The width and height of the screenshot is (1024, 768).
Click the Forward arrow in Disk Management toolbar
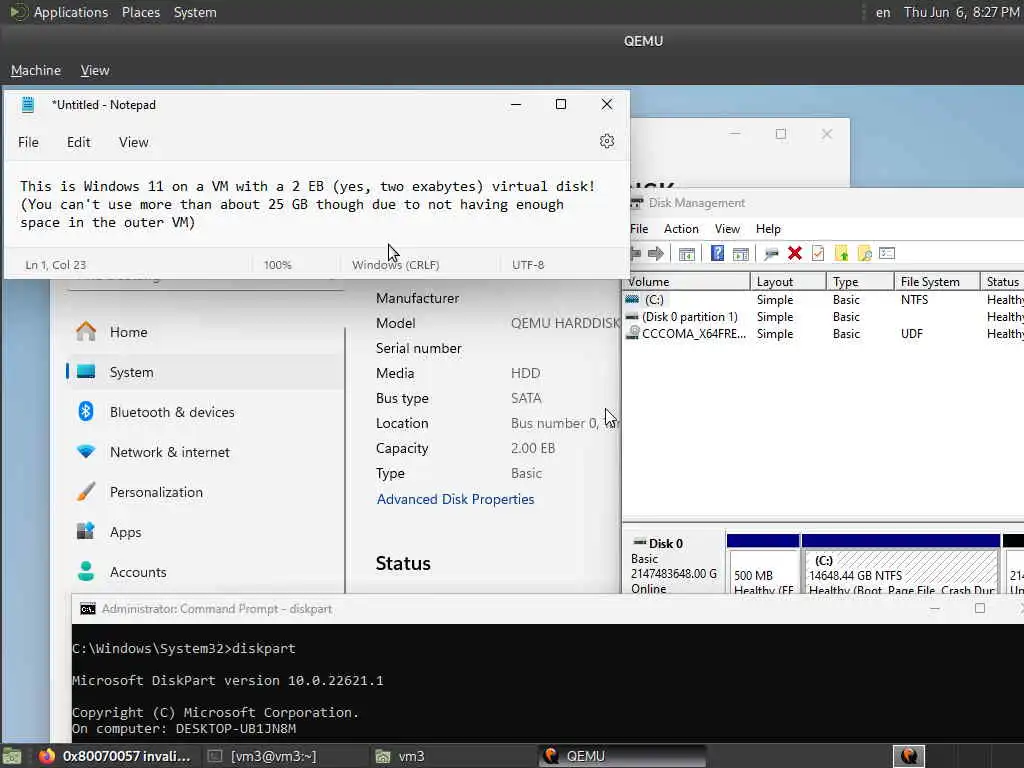(656, 254)
